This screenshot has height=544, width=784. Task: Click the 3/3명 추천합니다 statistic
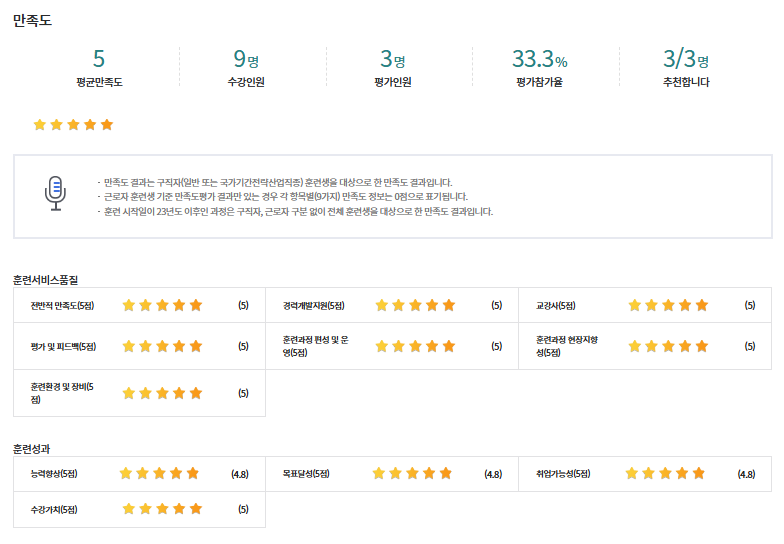(x=686, y=68)
